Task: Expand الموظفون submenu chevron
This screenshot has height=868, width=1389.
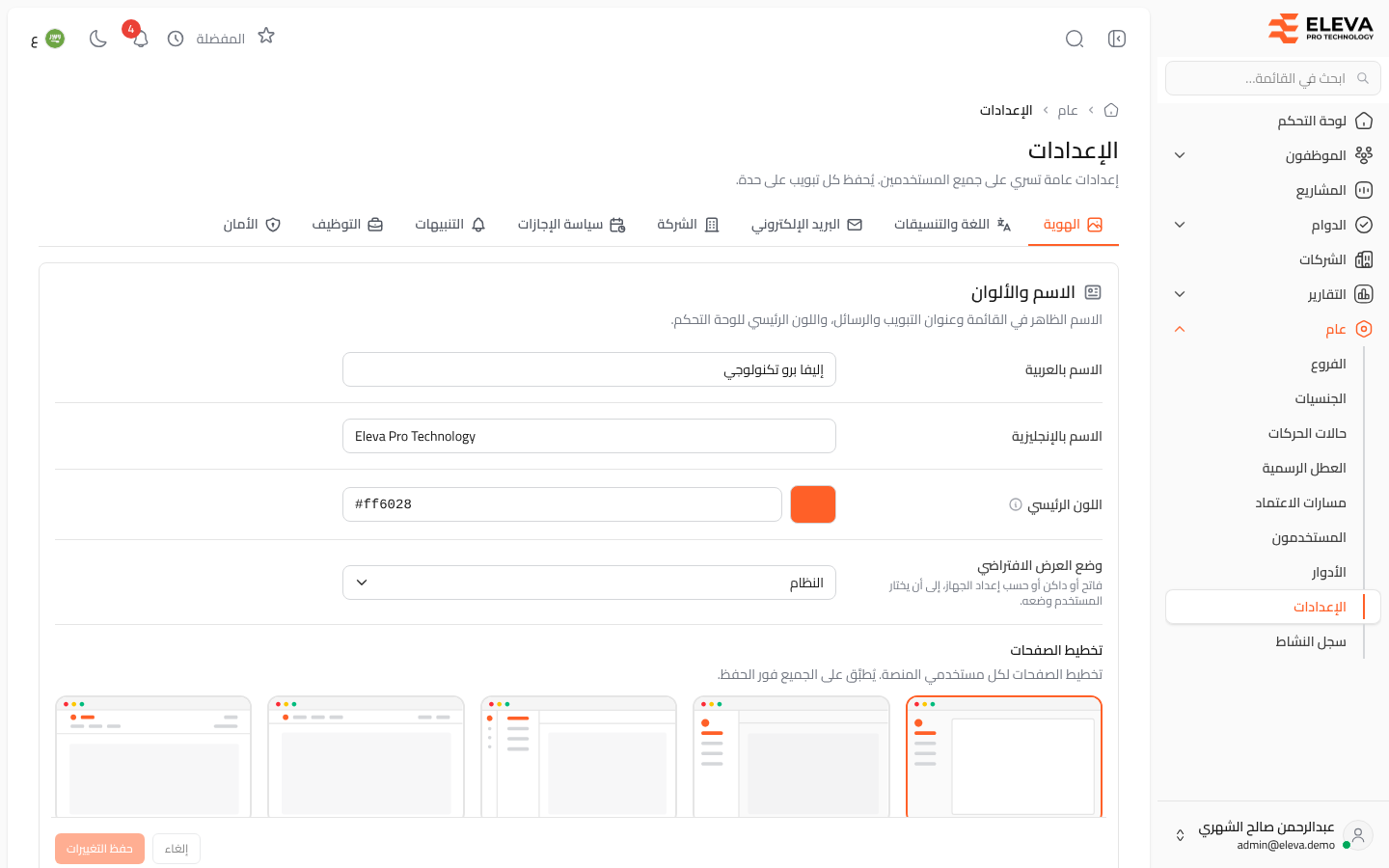Action: coord(1180,155)
